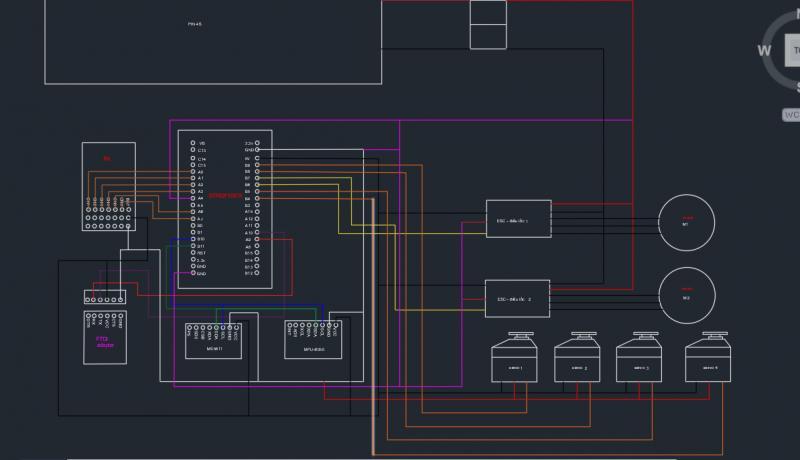Select the receiver block with red label

(x=107, y=187)
